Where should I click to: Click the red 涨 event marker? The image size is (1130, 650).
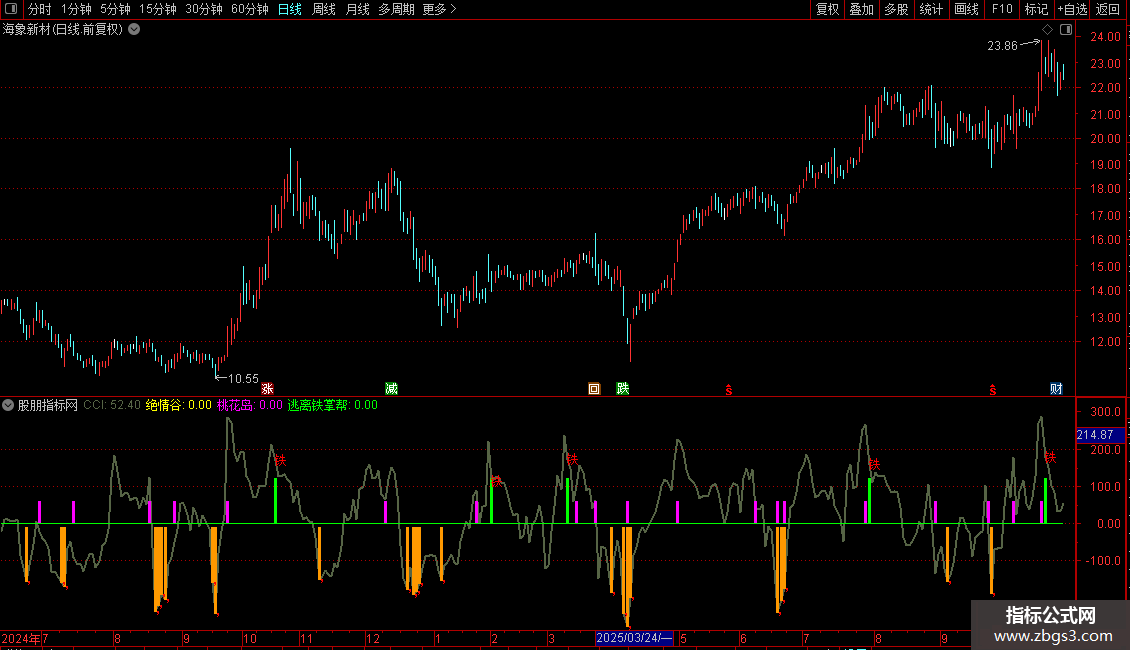point(267,389)
